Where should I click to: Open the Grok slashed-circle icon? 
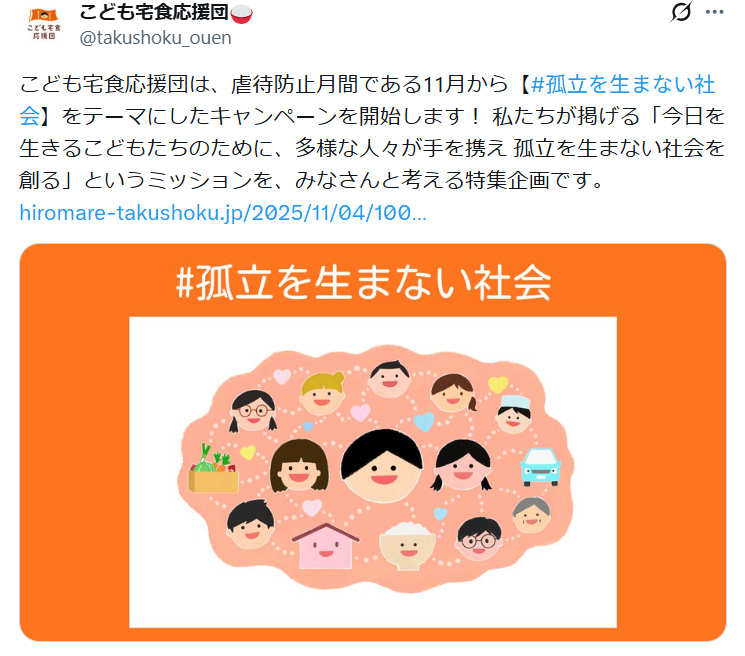click(681, 12)
